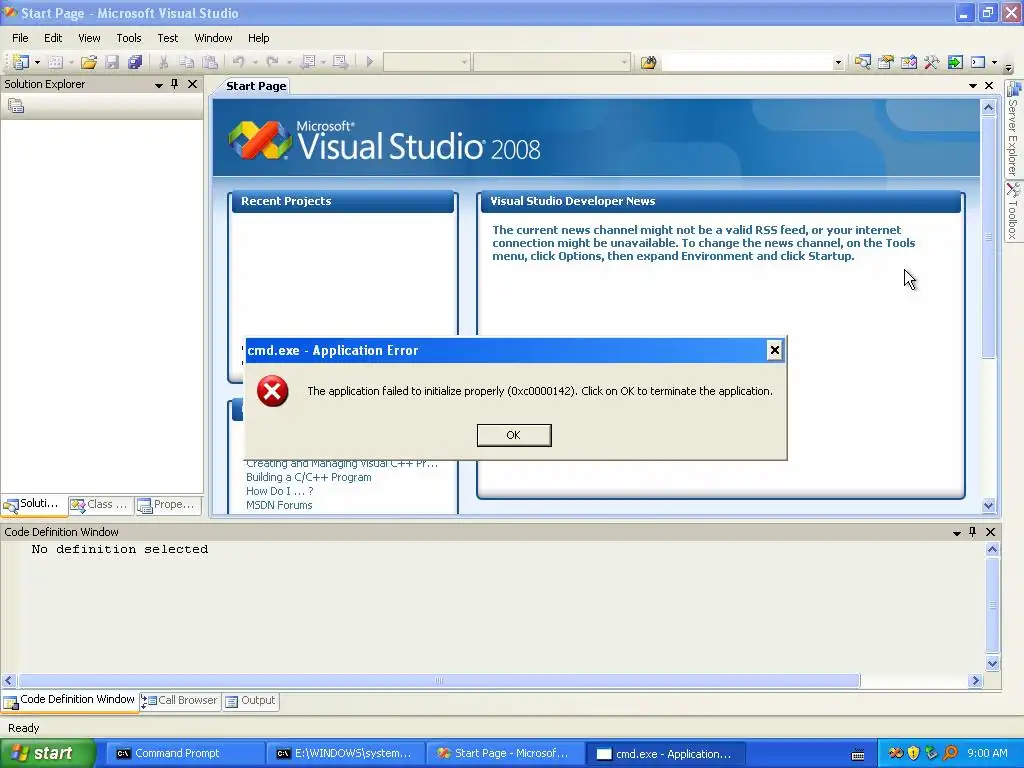Open the Code Definition Window position dropdown

click(x=957, y=533)
